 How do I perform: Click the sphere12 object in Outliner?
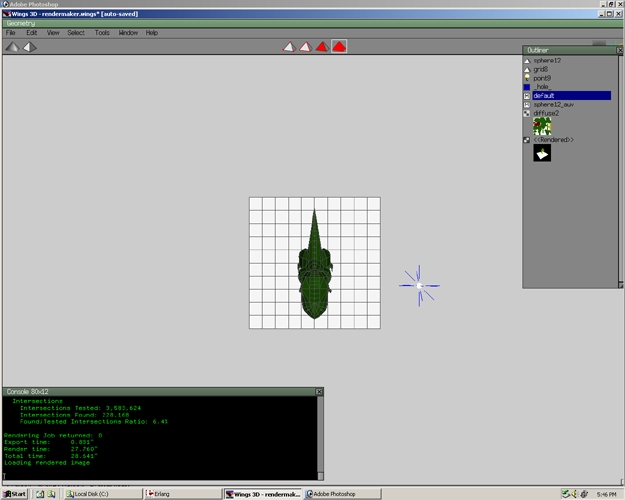(547, 61)
